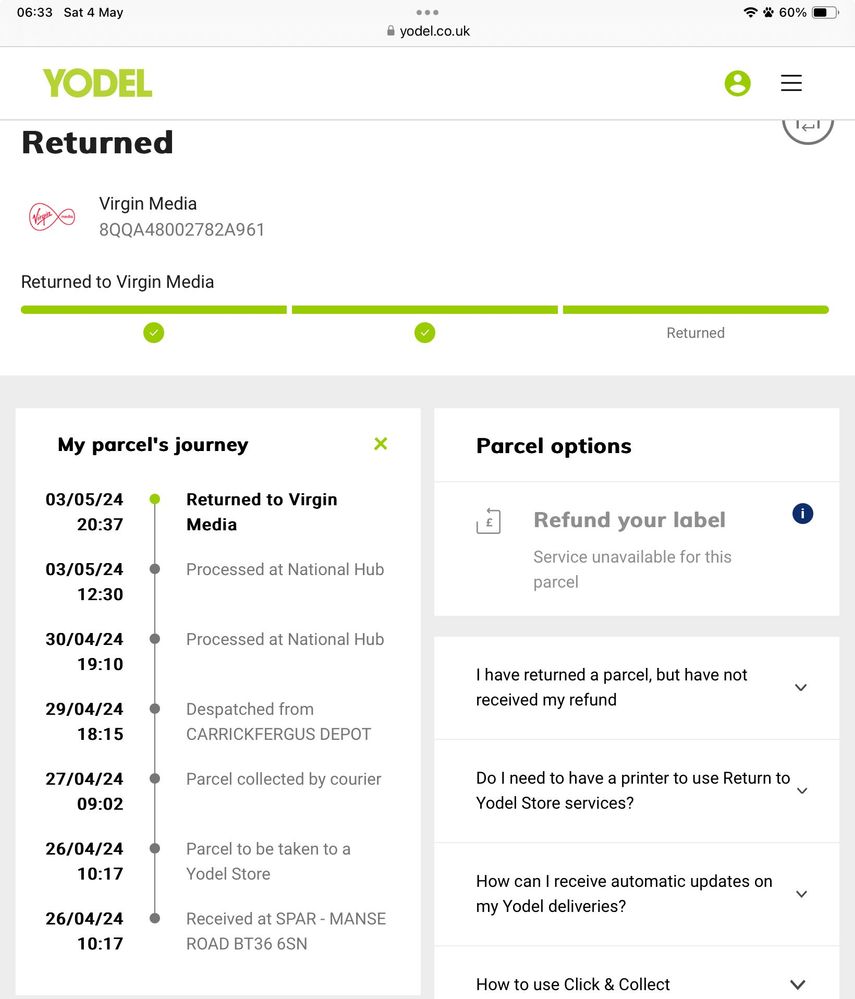Expand 'I have returned a parcel' question

[636, 687]
